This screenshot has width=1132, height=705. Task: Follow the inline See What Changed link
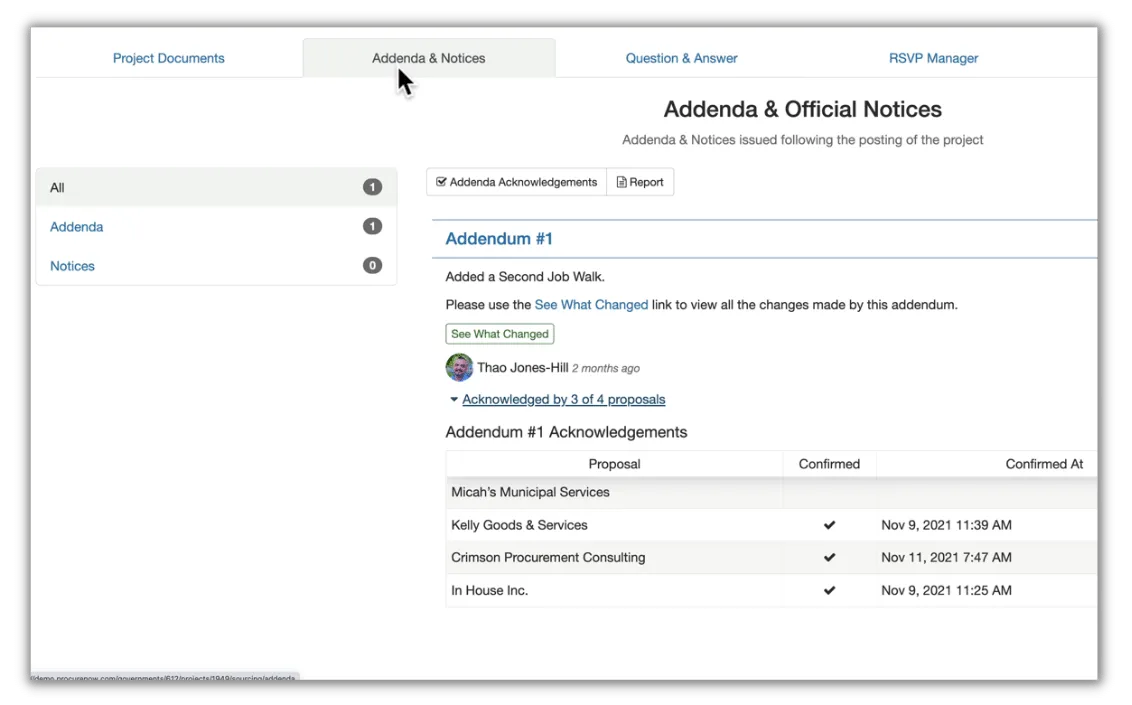point(591,305)
